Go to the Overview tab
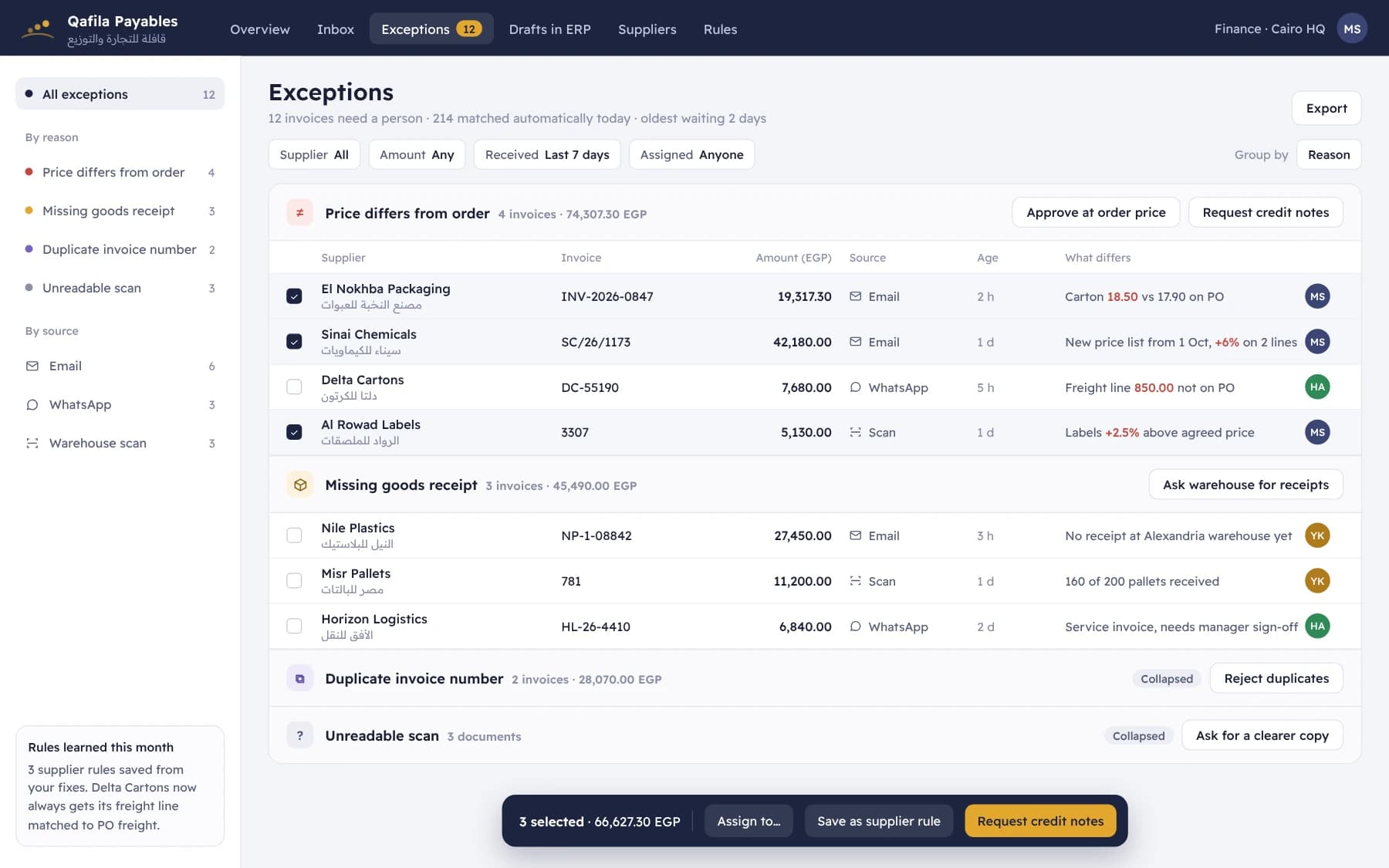Screen dimensions: 1389x868 click(260, 29)
